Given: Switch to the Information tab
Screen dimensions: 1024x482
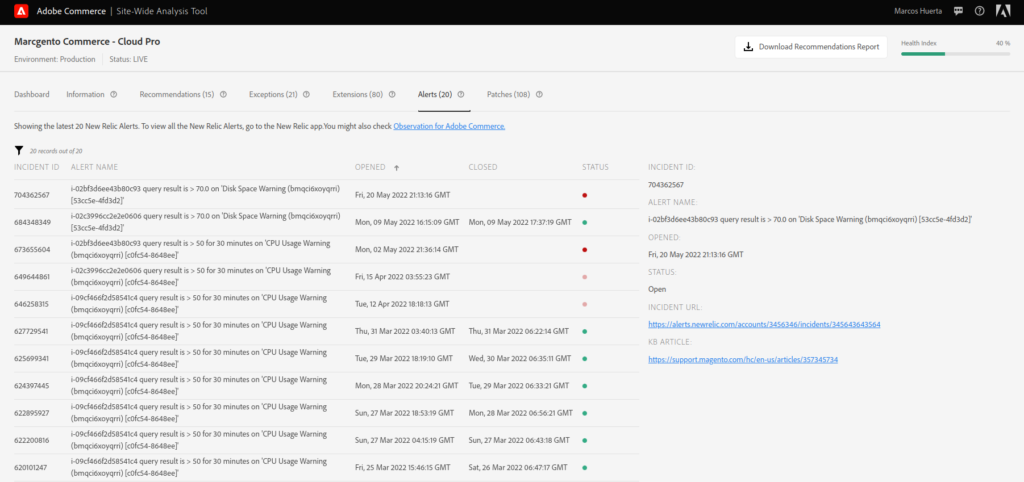Looking at the screenshot, I should 86,94.
